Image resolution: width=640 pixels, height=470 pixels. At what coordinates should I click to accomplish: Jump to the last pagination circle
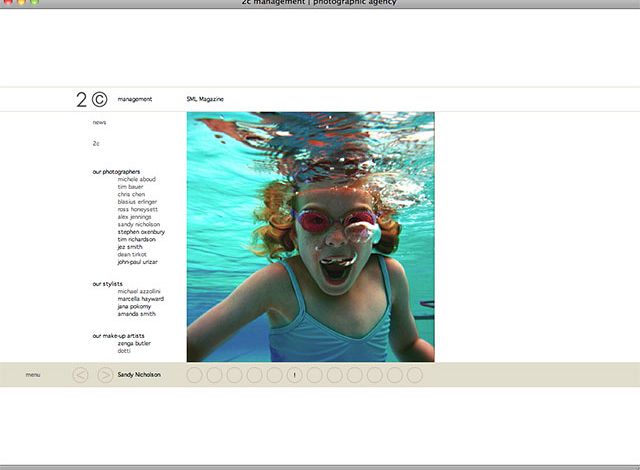(x=414, y=375)
